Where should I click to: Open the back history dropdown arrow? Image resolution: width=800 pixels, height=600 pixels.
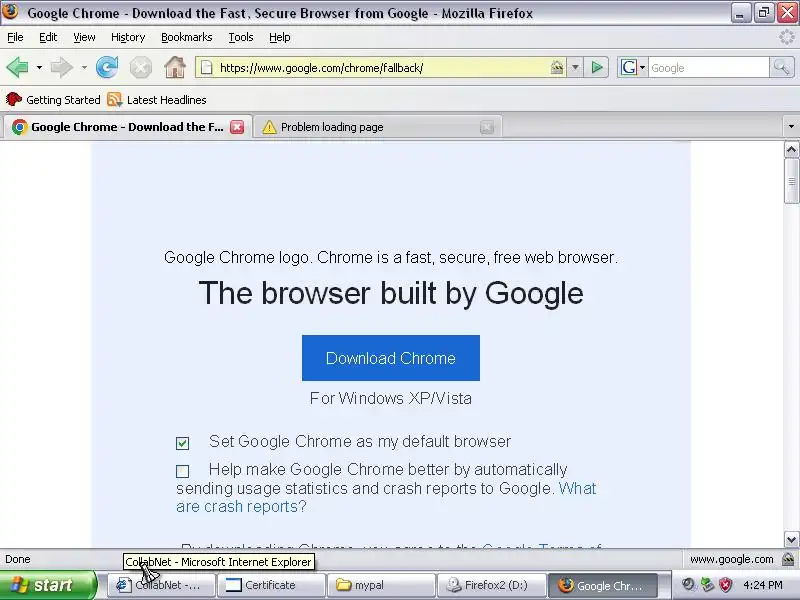(39, 67)
